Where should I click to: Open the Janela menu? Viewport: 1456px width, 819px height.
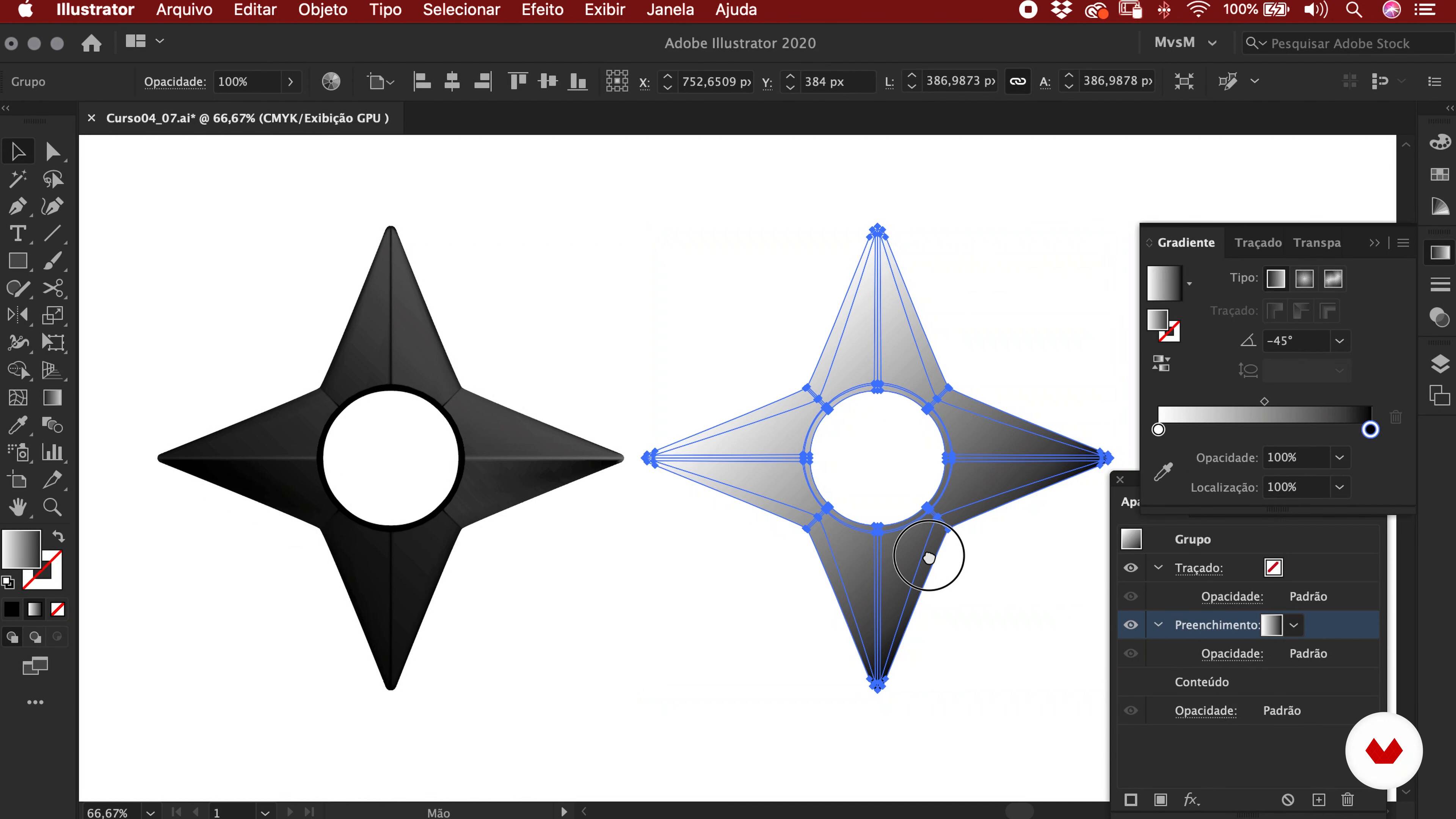tap(670, 10)
